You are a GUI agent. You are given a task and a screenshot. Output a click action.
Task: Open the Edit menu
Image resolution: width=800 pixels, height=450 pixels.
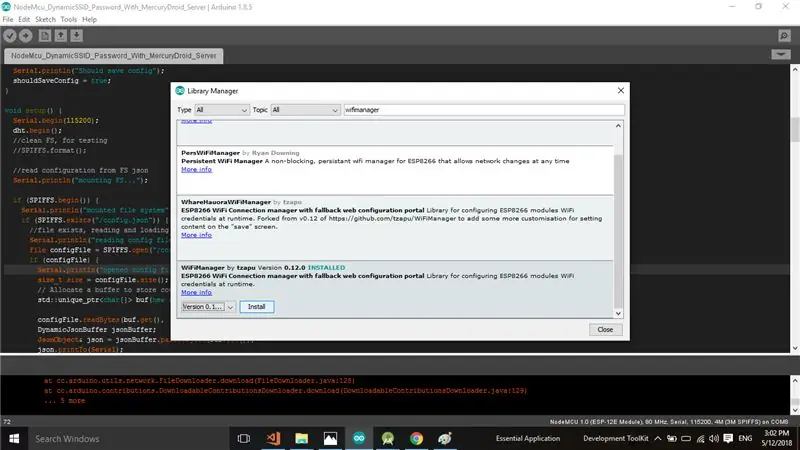(x=24, y=19)
